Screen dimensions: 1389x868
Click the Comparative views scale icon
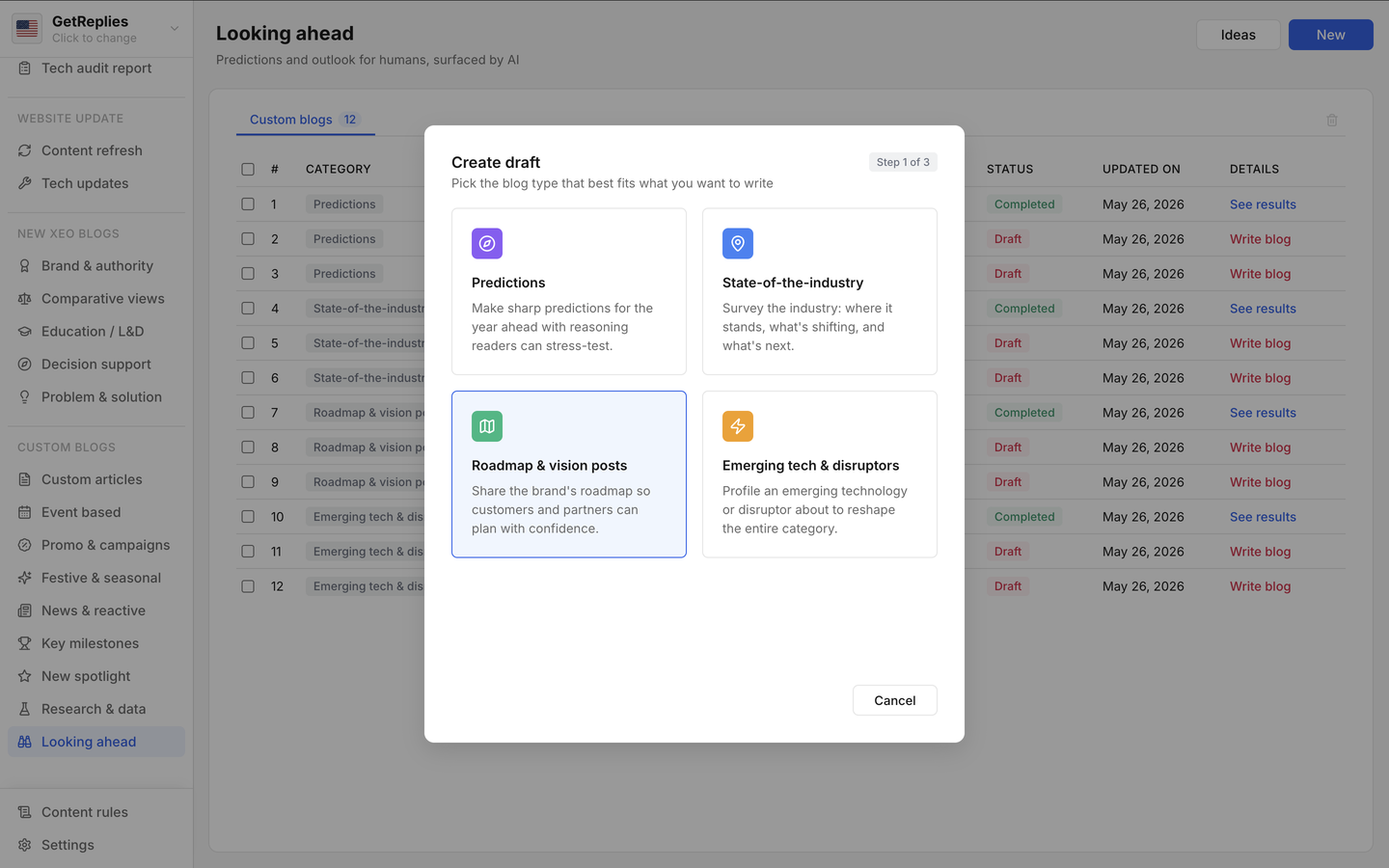pyautogui.click(x=25, y=299)
